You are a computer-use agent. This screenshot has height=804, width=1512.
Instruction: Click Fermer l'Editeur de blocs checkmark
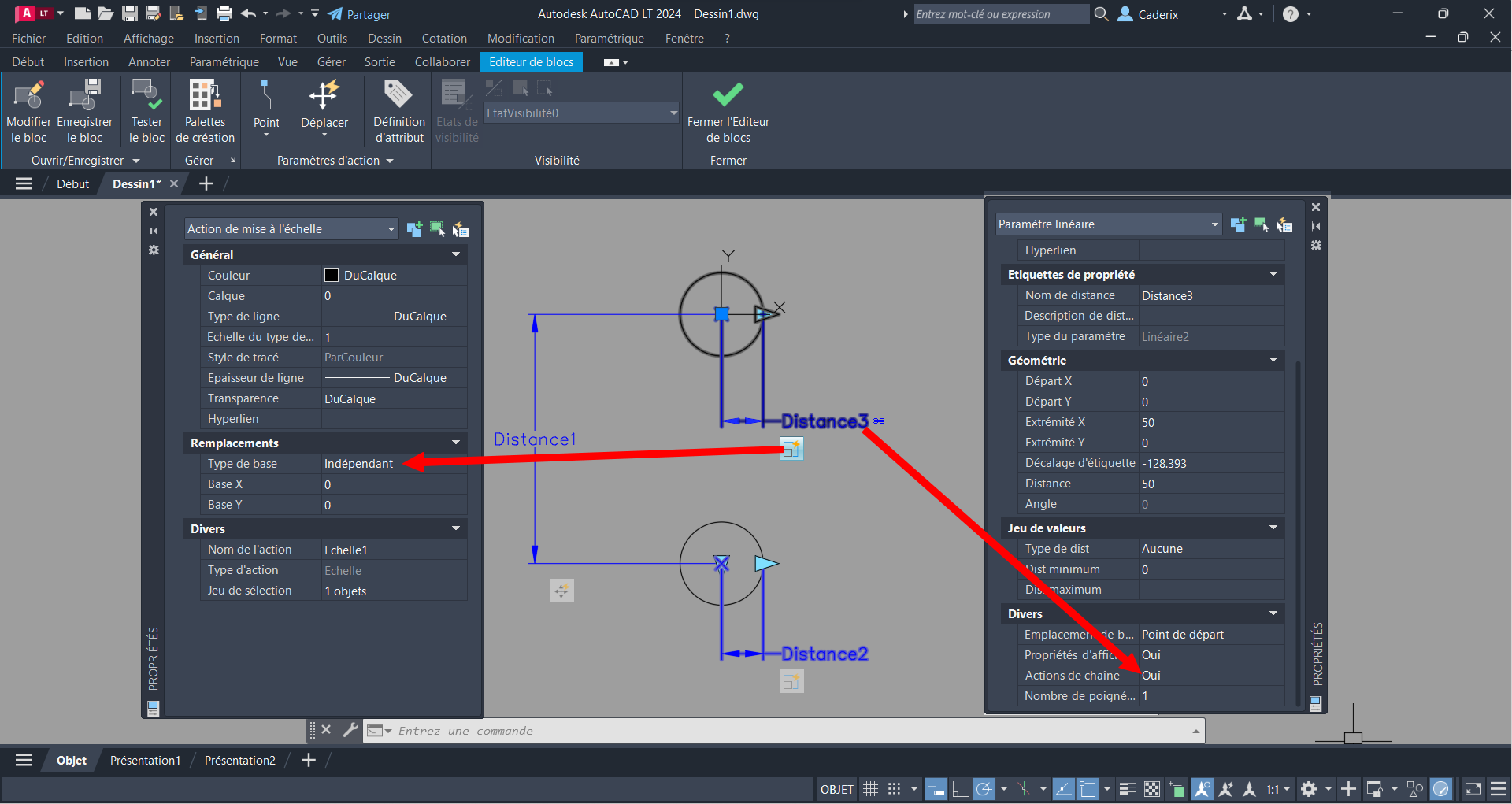click(728, 95)
